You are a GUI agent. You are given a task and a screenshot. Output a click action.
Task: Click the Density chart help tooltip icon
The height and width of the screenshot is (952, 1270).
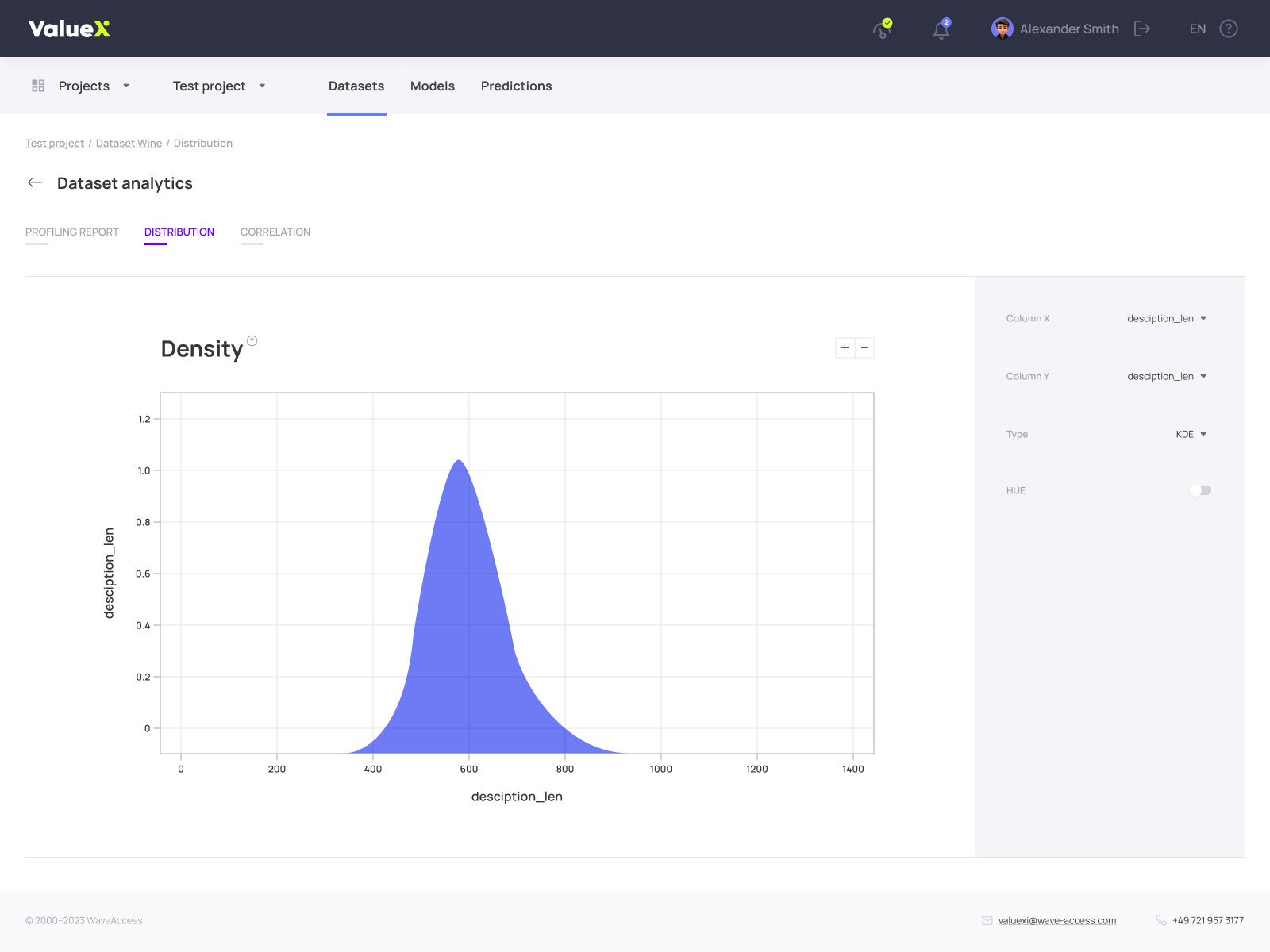click(252, 340)
